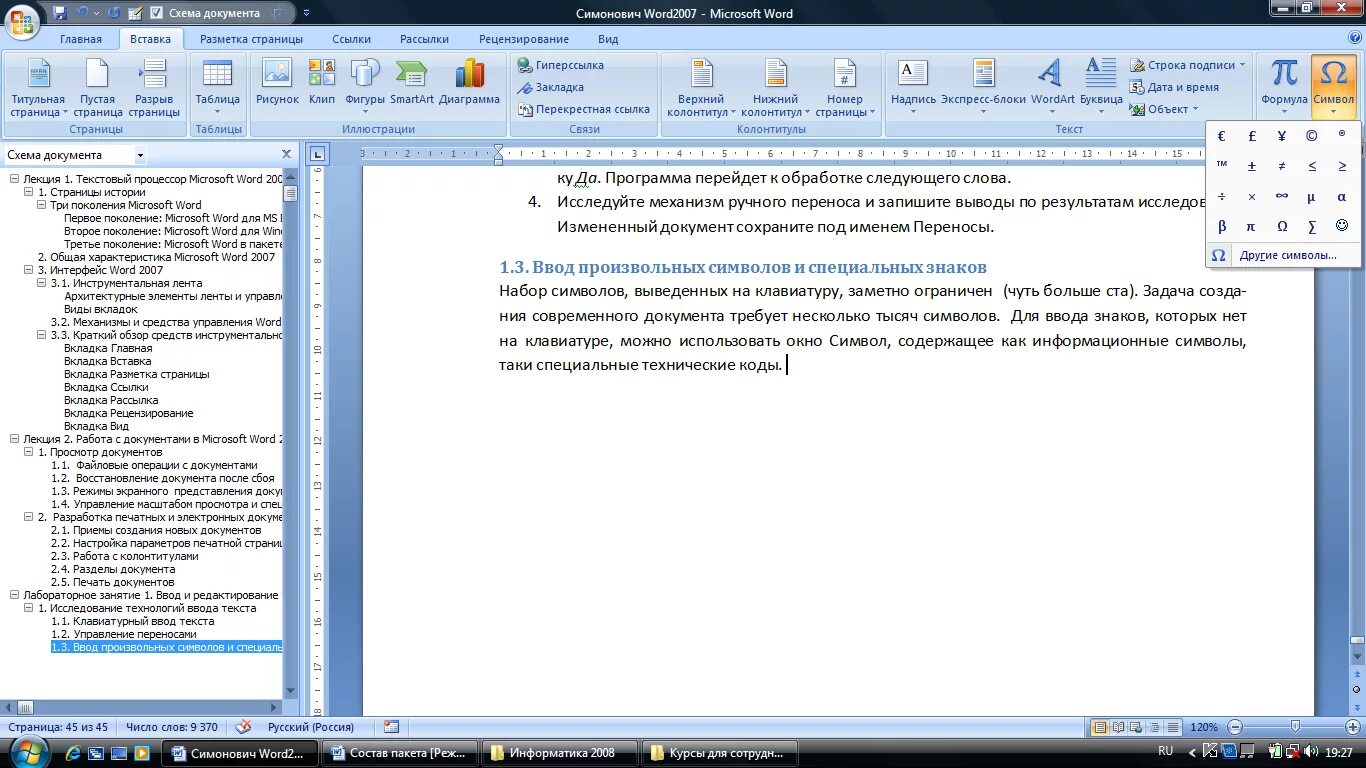Insert Date and time (Дата и время)

(1175, 87)
